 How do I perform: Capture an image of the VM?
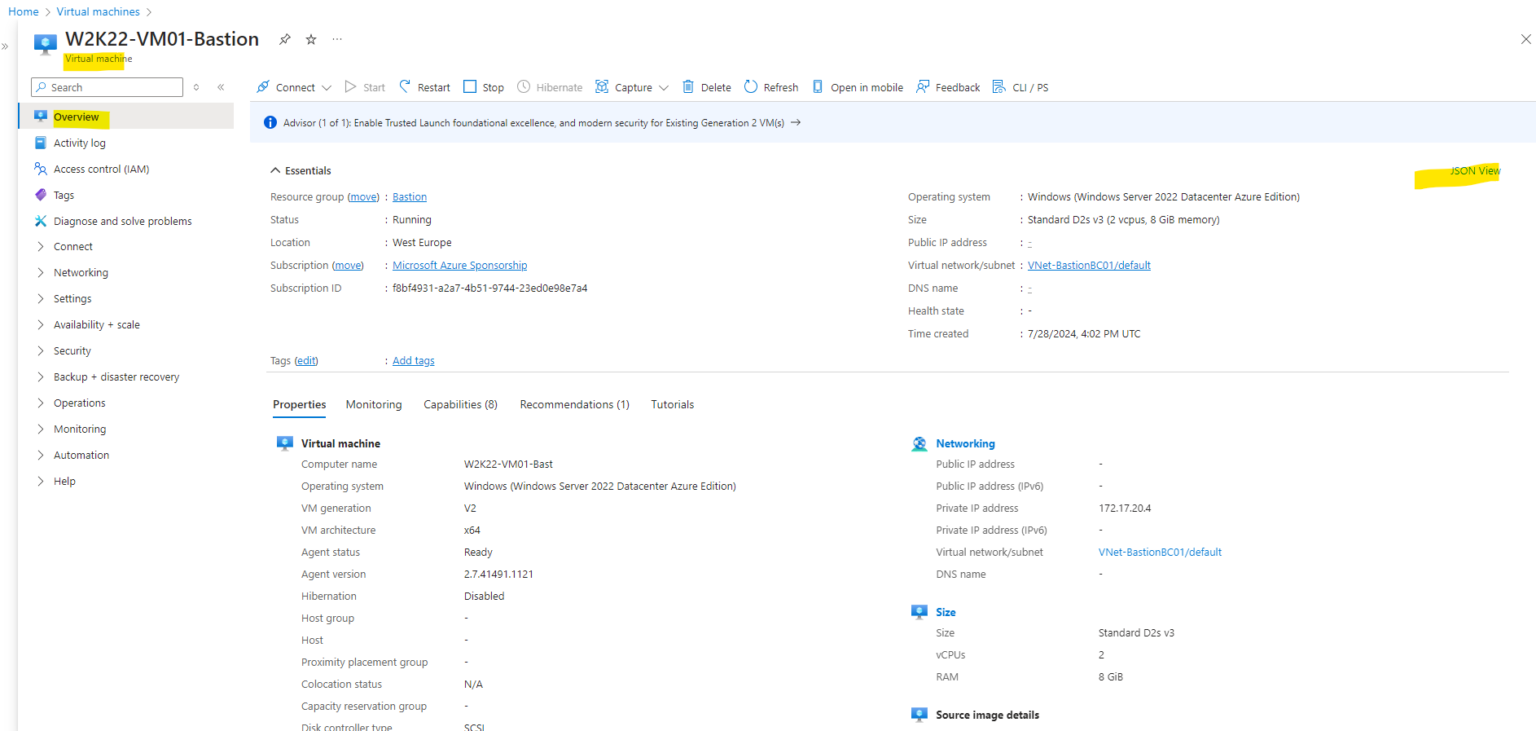[630, 87]
